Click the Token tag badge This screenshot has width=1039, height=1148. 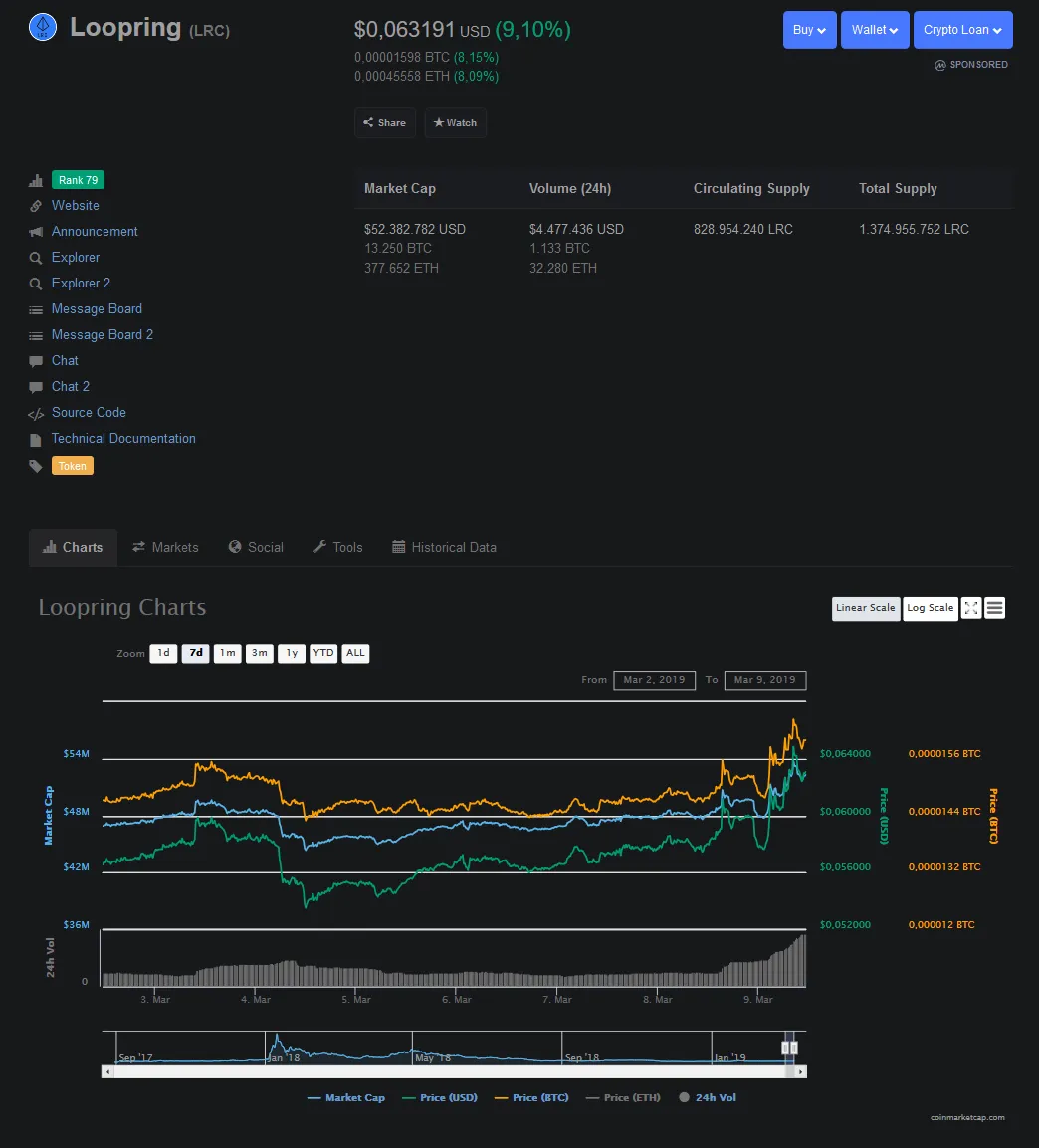[x=73, y=466]
